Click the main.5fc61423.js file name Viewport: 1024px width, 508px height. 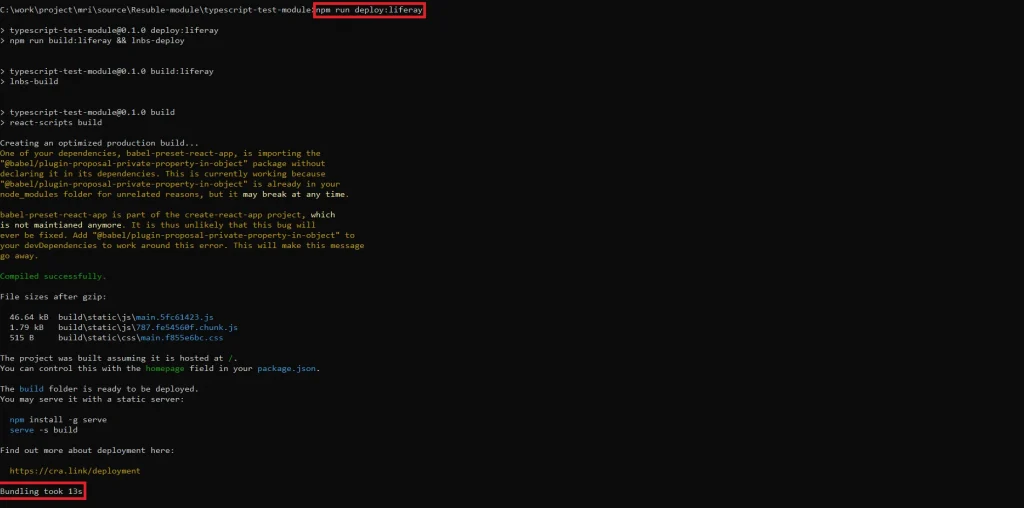pyautogui.click(x=182, y=316)
